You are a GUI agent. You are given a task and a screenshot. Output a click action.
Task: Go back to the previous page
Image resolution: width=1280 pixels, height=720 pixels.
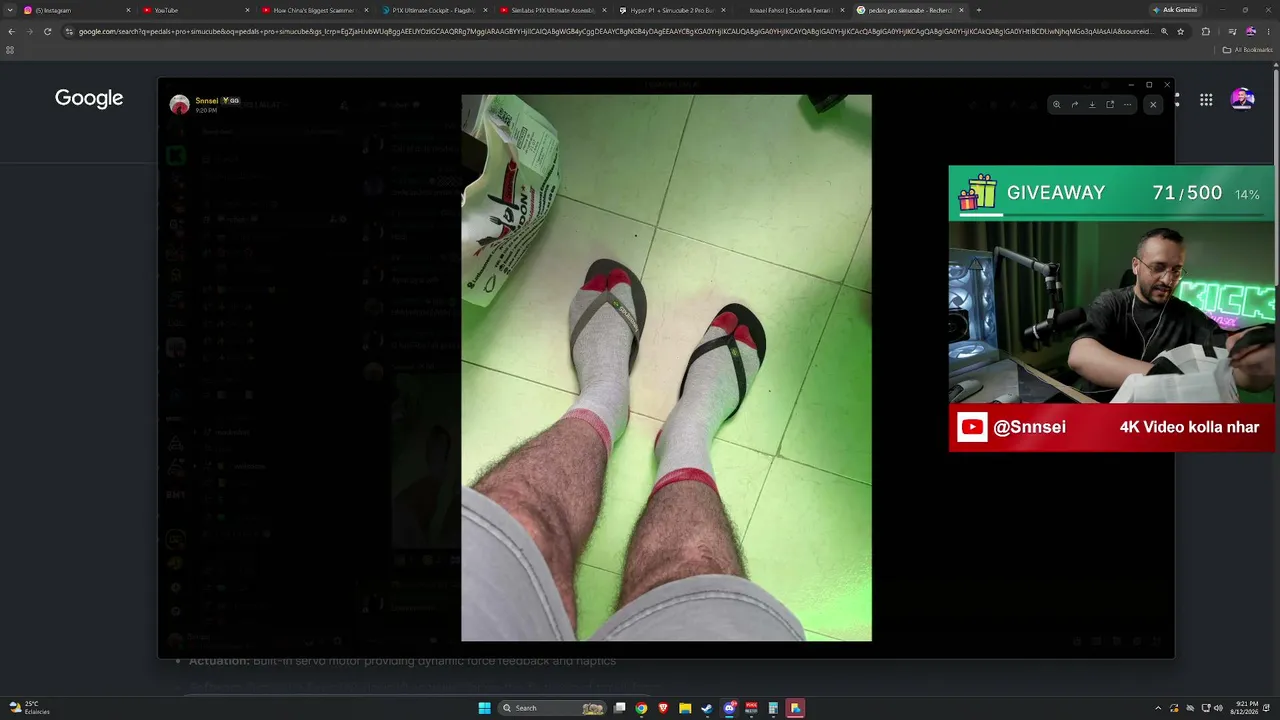(x=11, y=31)
